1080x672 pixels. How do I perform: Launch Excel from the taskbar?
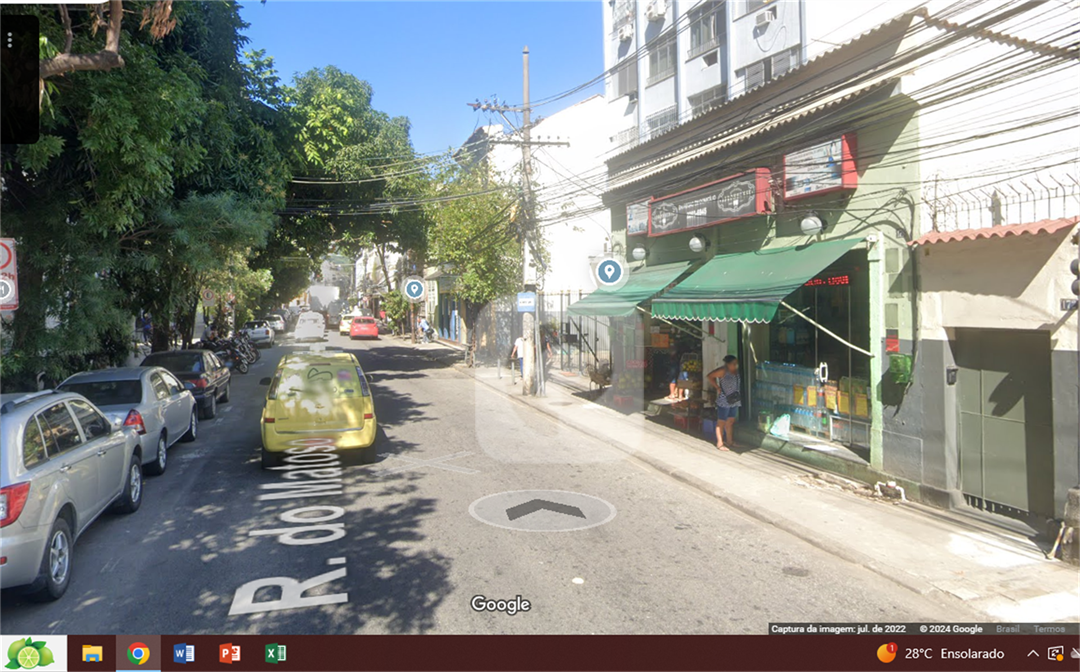pyautogui.click(x=275, y=653)
